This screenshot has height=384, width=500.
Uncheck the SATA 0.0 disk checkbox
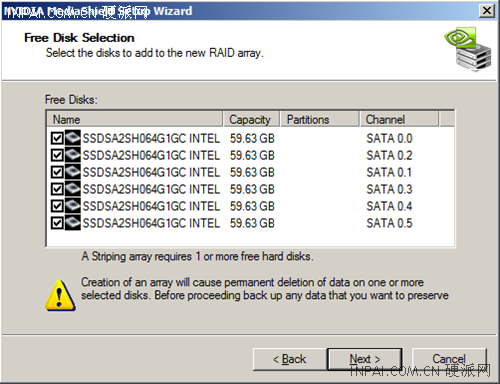pyautogui.click(x=57, y=138)
